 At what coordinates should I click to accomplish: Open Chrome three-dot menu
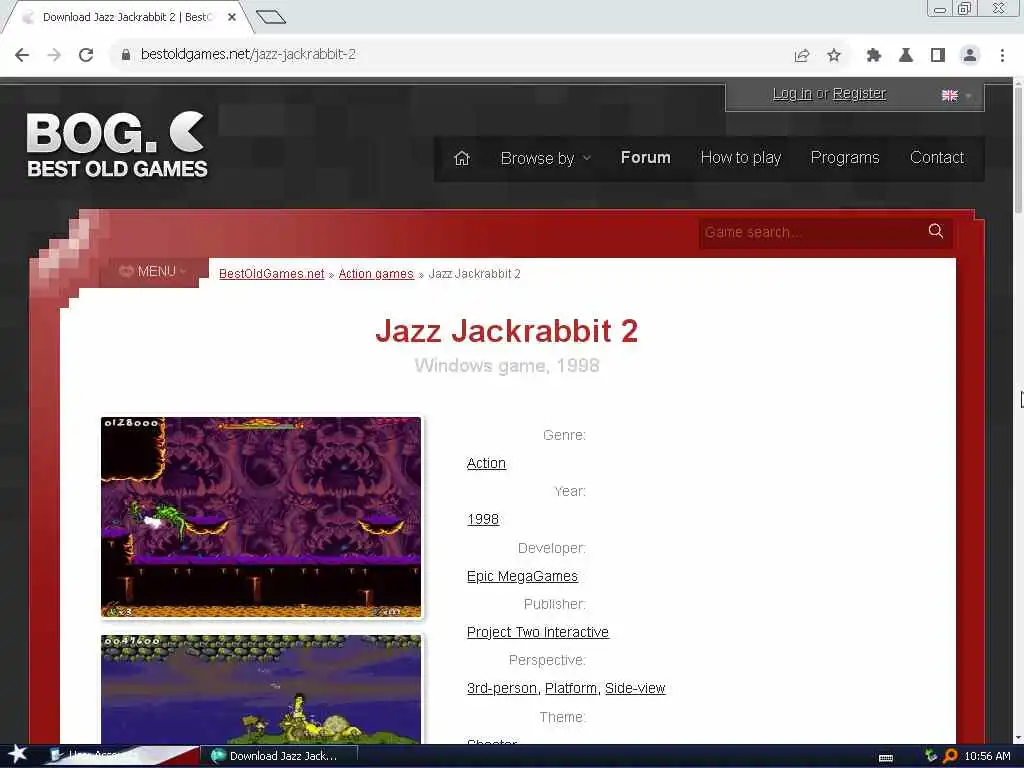[x=1002, y=56]
